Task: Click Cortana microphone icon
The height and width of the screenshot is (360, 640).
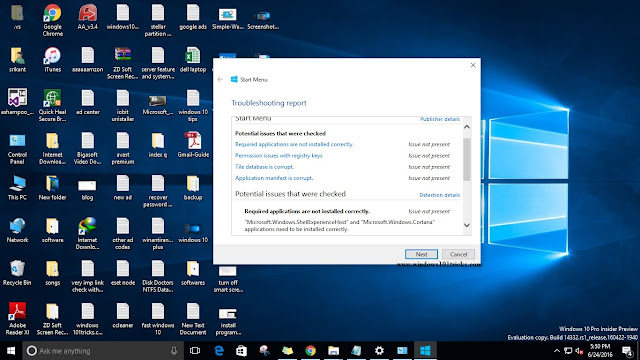Action: [x=174, y=351]
